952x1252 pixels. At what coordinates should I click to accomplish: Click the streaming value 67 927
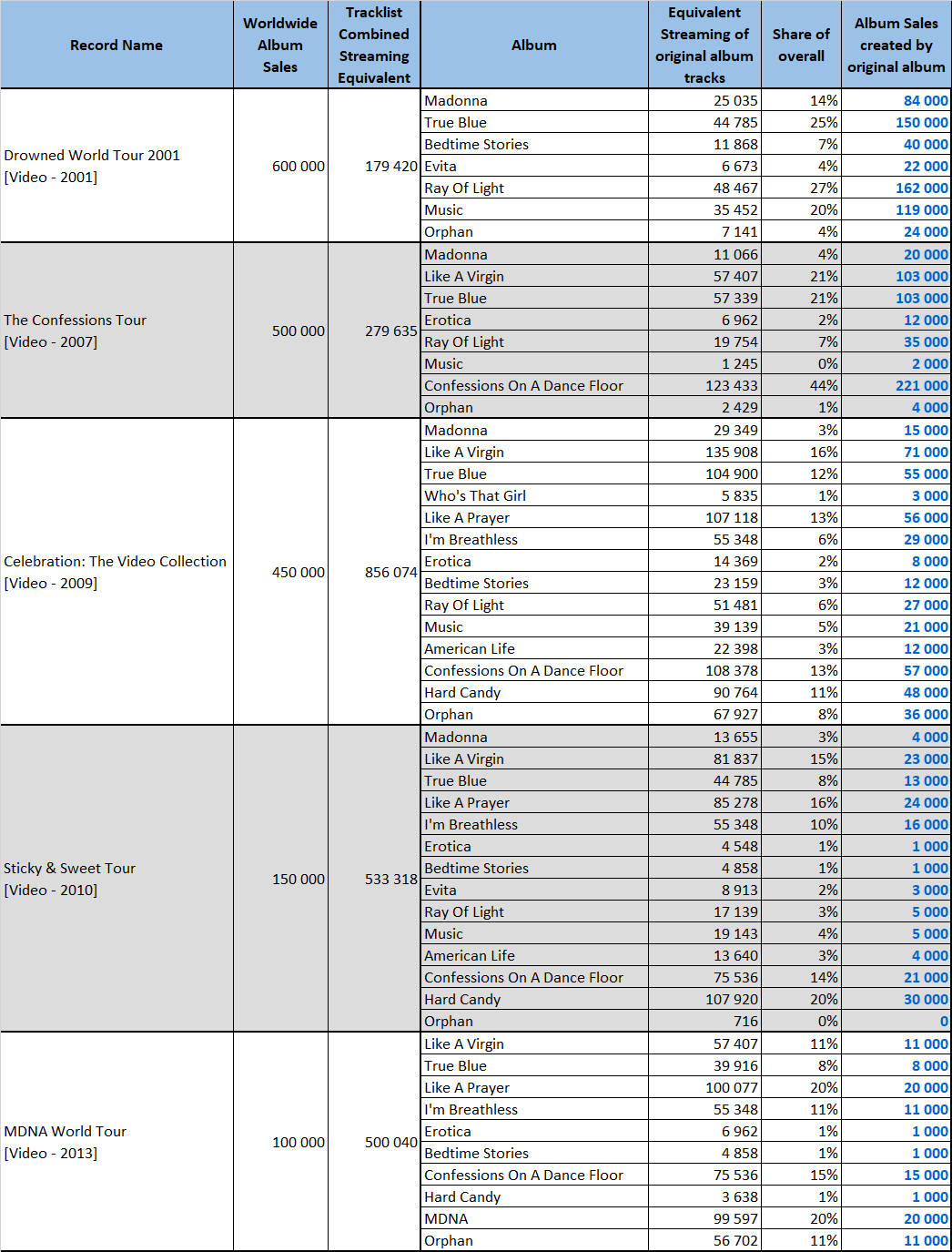pos(704,714)
